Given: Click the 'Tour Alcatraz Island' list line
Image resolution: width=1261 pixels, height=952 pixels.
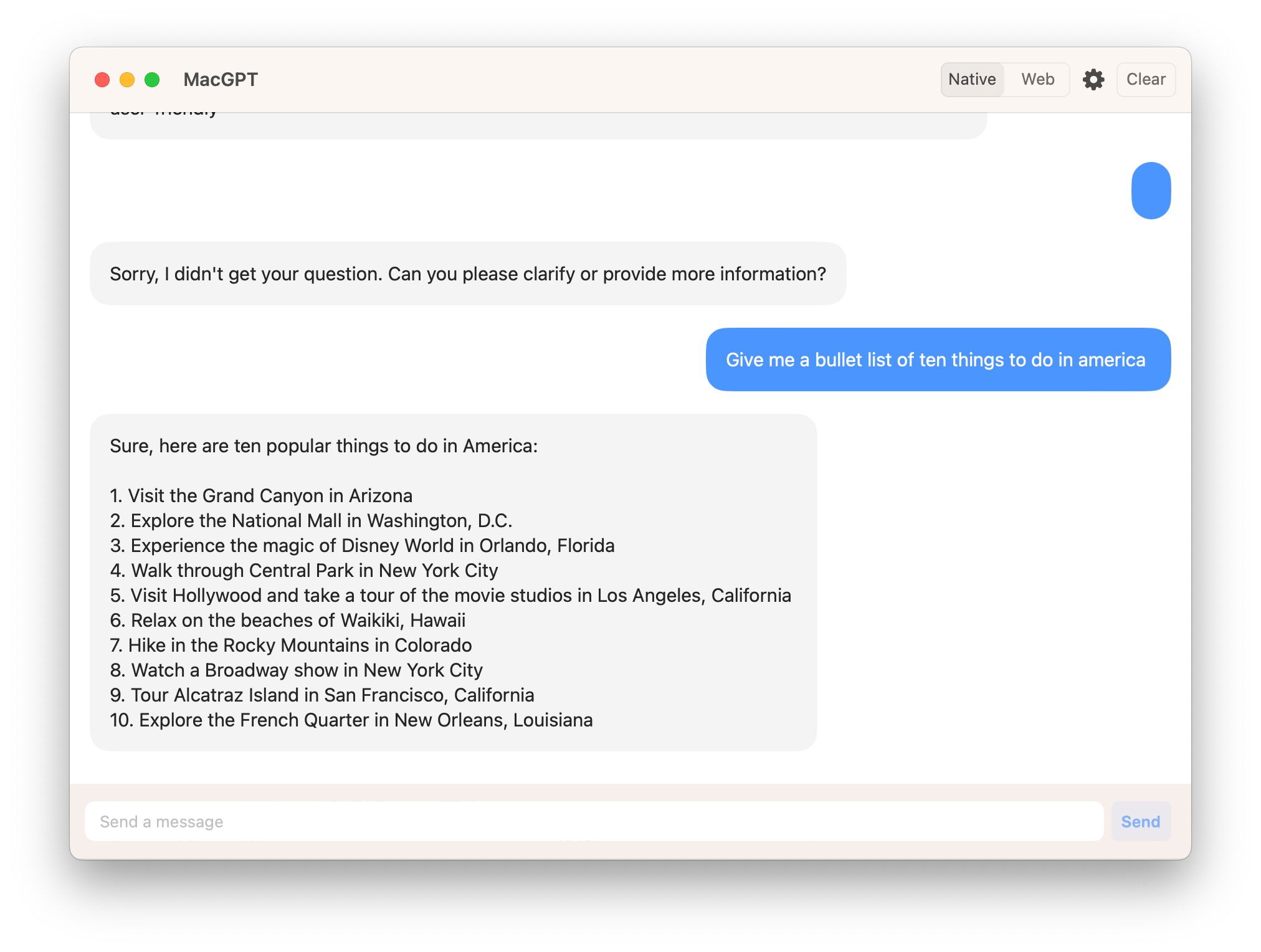Looking at the screenshot, I should pyautogui.click(x=322, y=695).
